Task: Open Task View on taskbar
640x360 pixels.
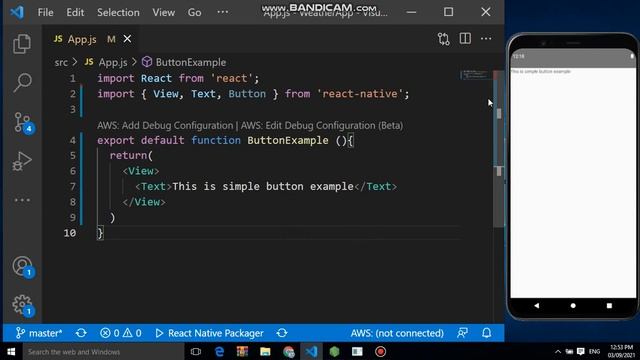Action: point(196,351)
